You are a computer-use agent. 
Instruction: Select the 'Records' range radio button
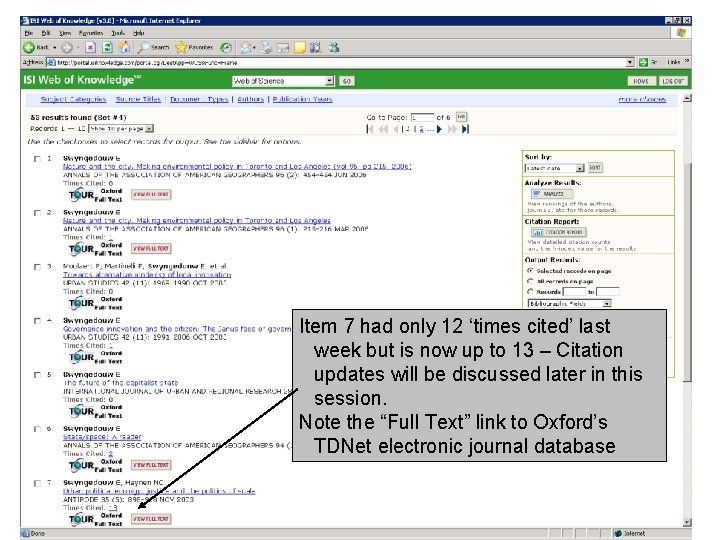tap(530, 292)
